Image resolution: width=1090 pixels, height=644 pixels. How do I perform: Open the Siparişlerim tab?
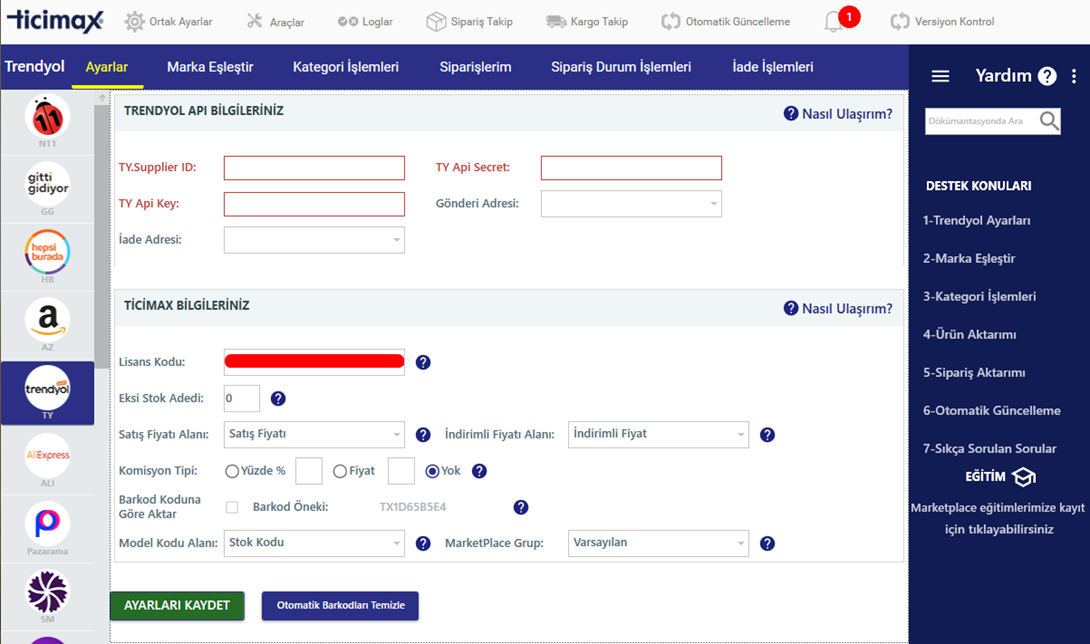tap(475, 67)
